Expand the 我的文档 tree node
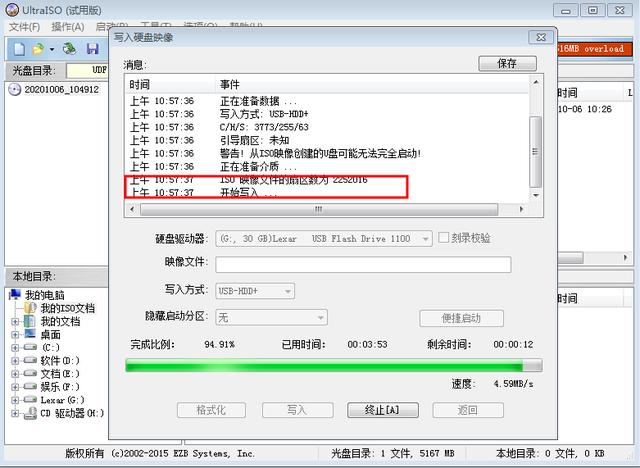The width and height of the screenshot is (640, 468). point(15,322)
